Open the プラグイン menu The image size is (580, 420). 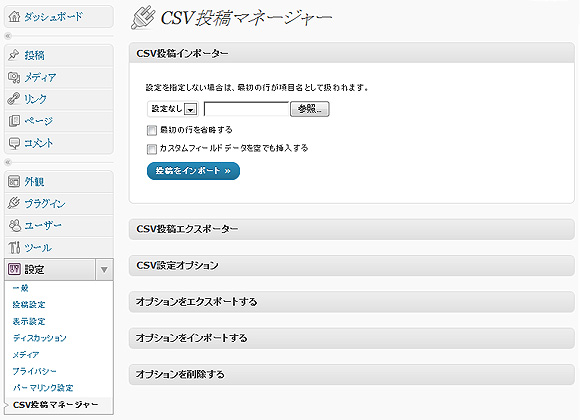click(45, 204)
